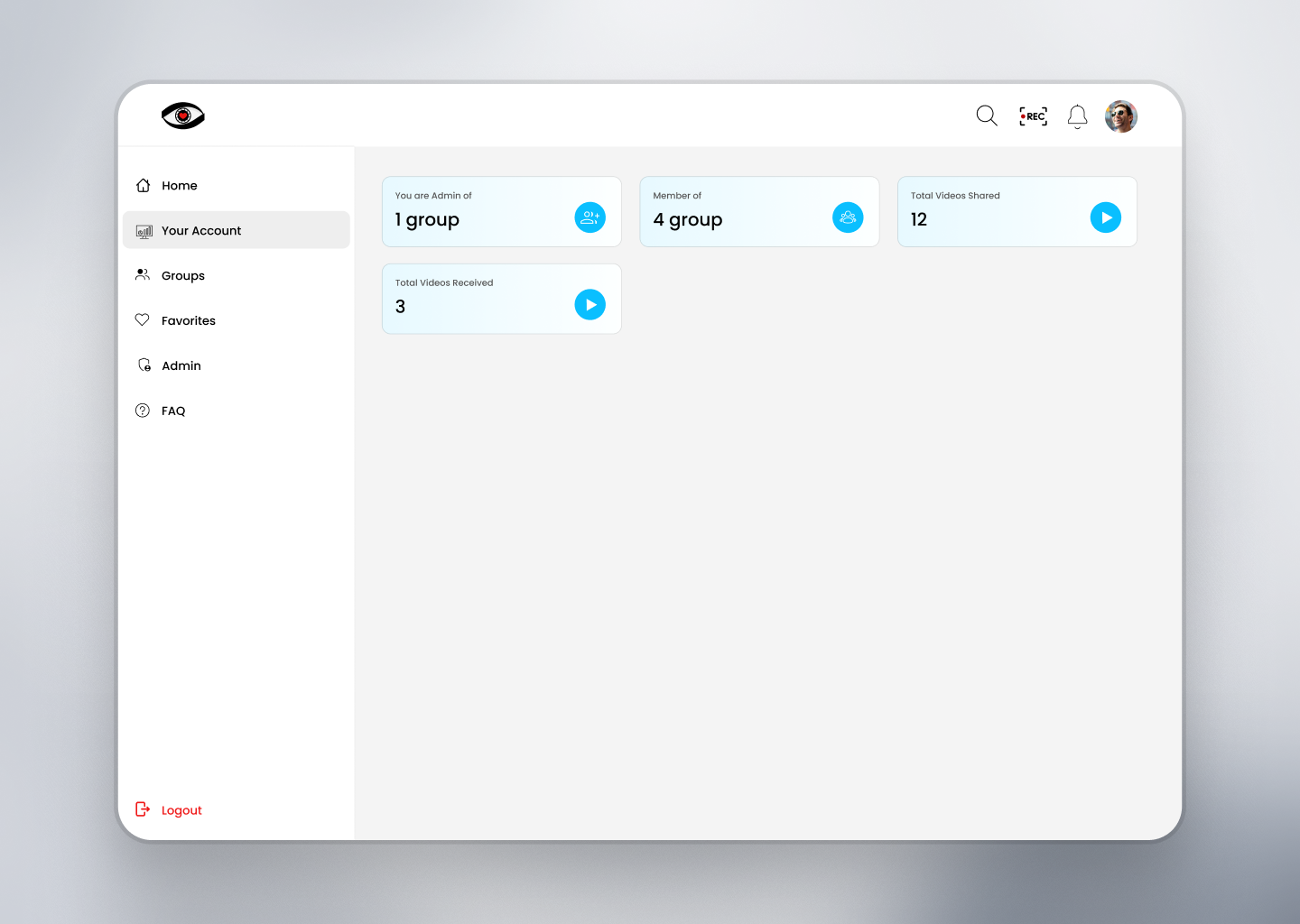The height and width of the screenshot is (924, 1300).
Task: Open Groups from the sidebar
Action: pos(182,276)
